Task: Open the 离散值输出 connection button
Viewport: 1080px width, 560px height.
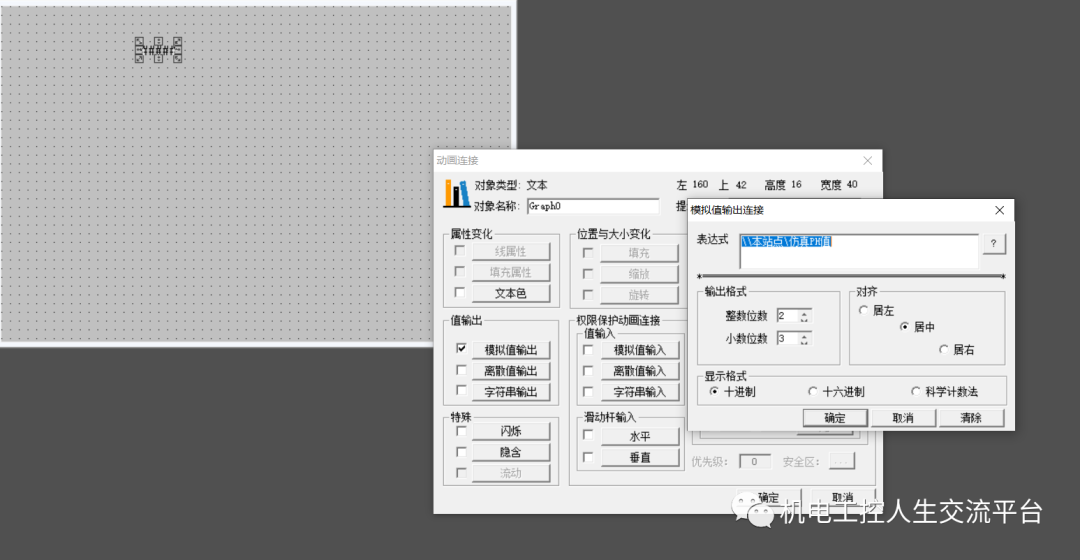Action: coord(510,371)
